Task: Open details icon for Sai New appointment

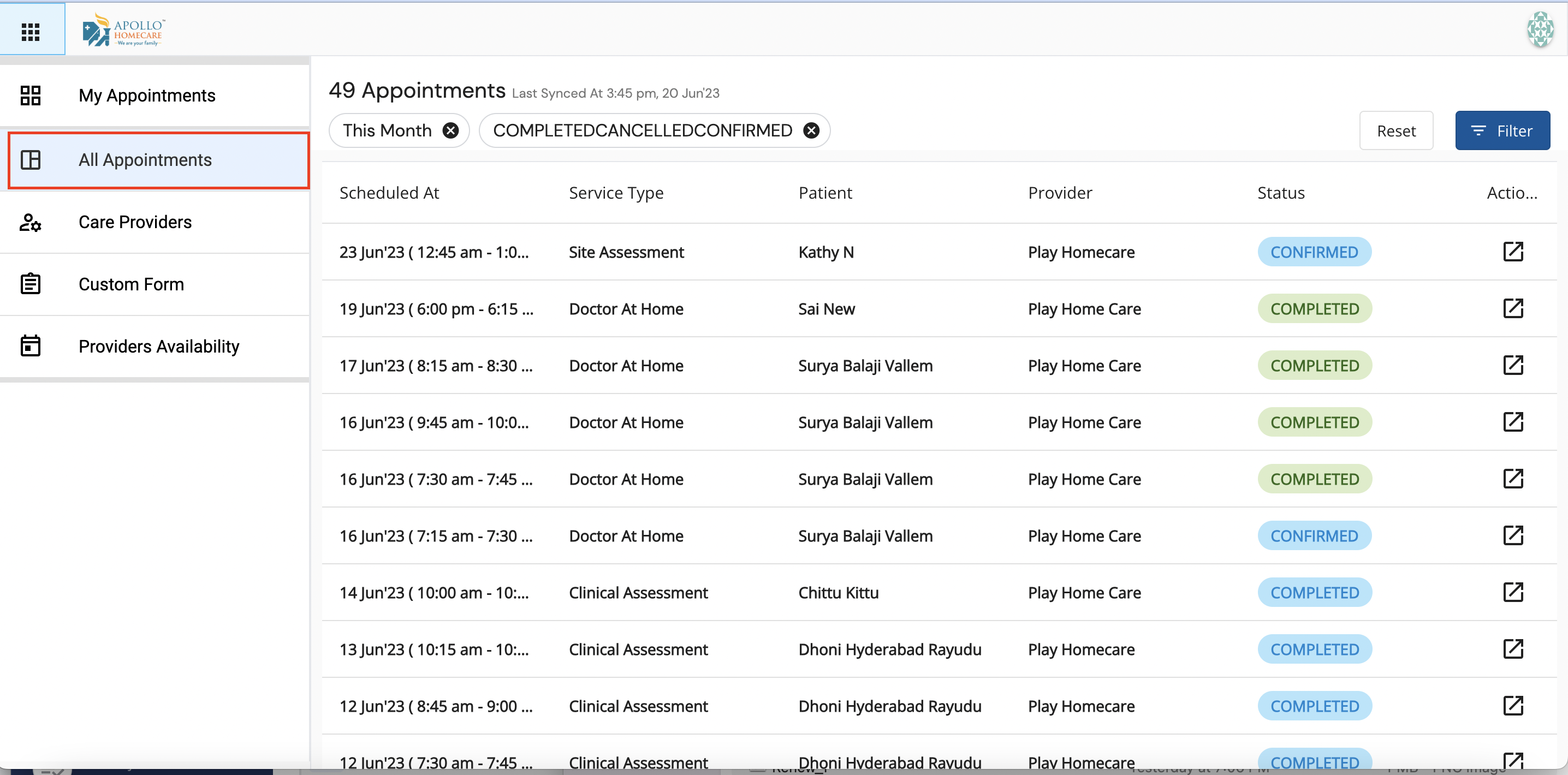Action: point(1514,308)
